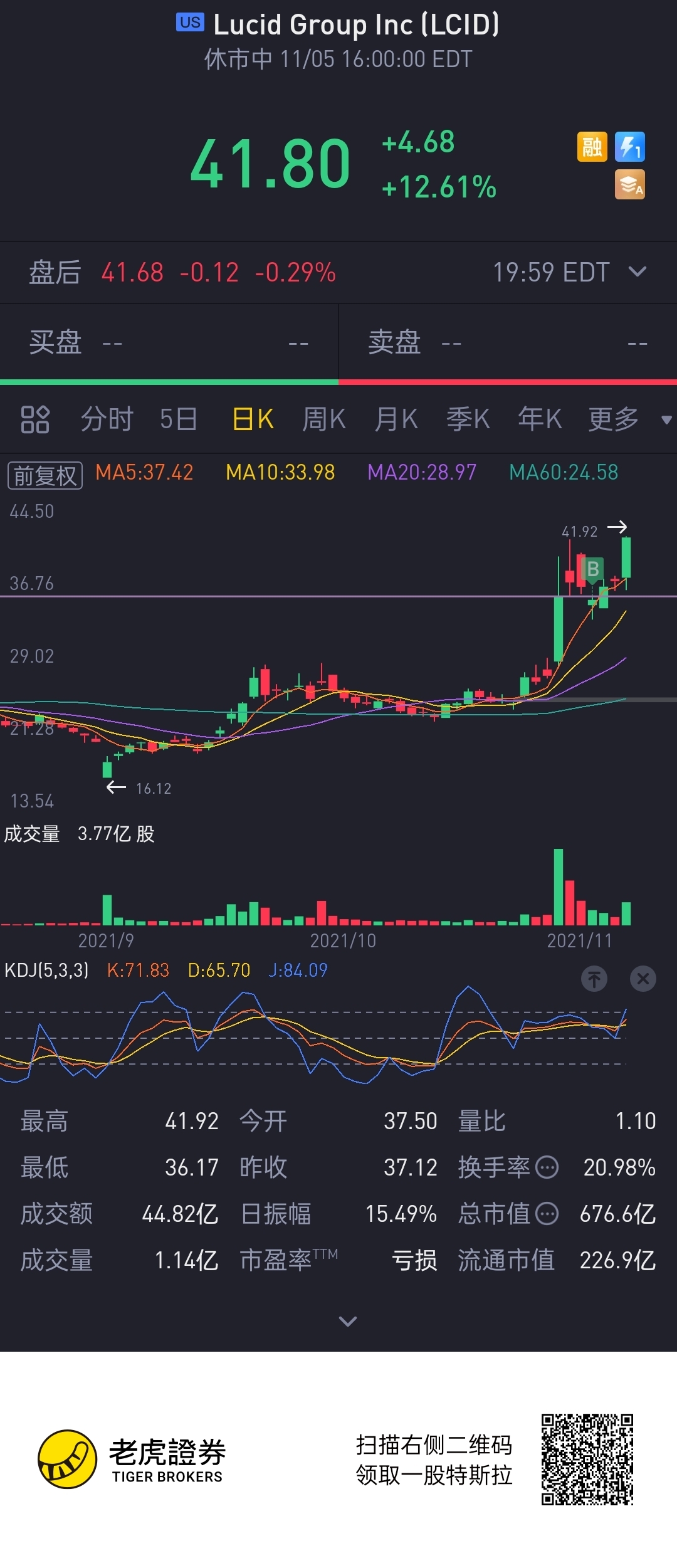Viewport: 677px width, 1568px height.
Task: Tap info icon beside 总市值
Action: (x=547, y=1214)
